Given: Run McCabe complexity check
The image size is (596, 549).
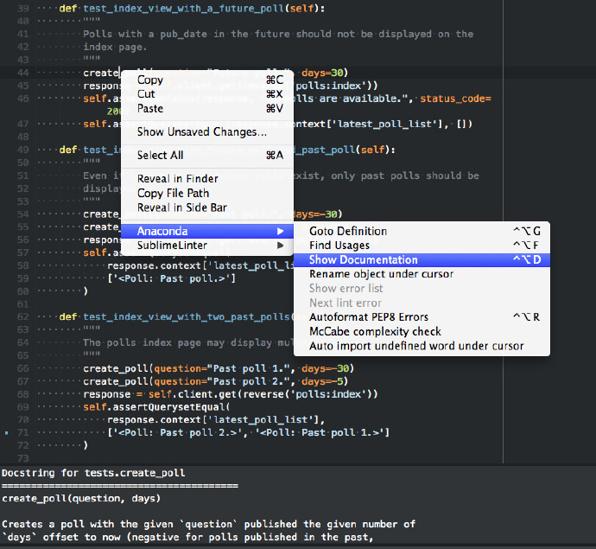Looking at the screenshot, I should 422,332.
